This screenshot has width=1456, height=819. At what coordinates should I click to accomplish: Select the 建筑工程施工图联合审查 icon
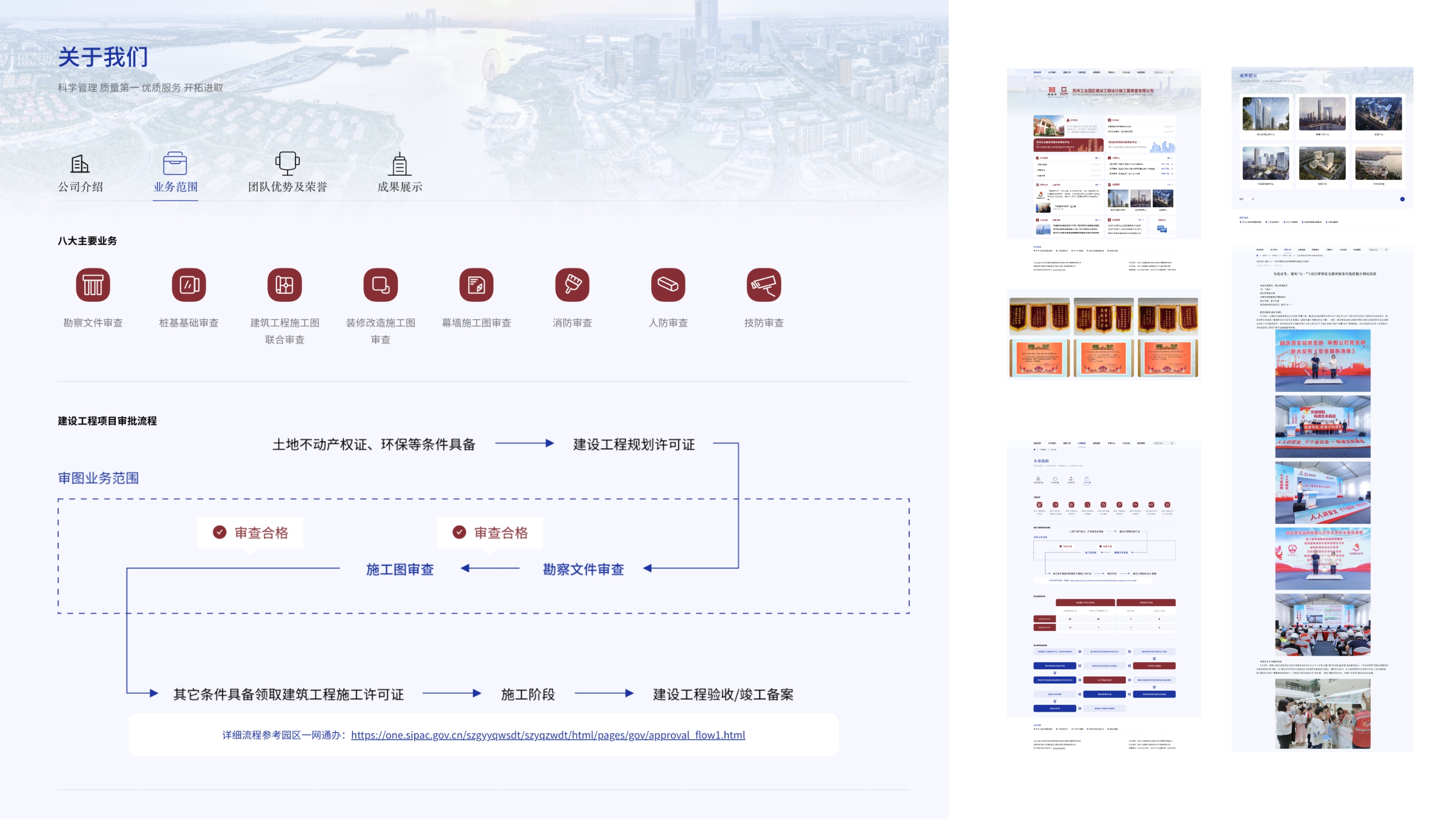pos(284,285)
